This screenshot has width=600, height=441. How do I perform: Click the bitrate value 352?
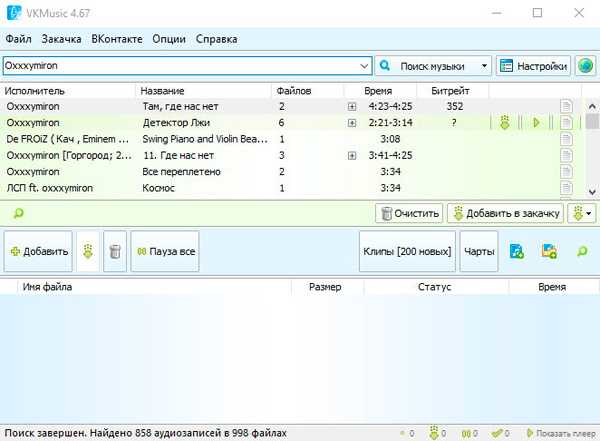[455, 106]
